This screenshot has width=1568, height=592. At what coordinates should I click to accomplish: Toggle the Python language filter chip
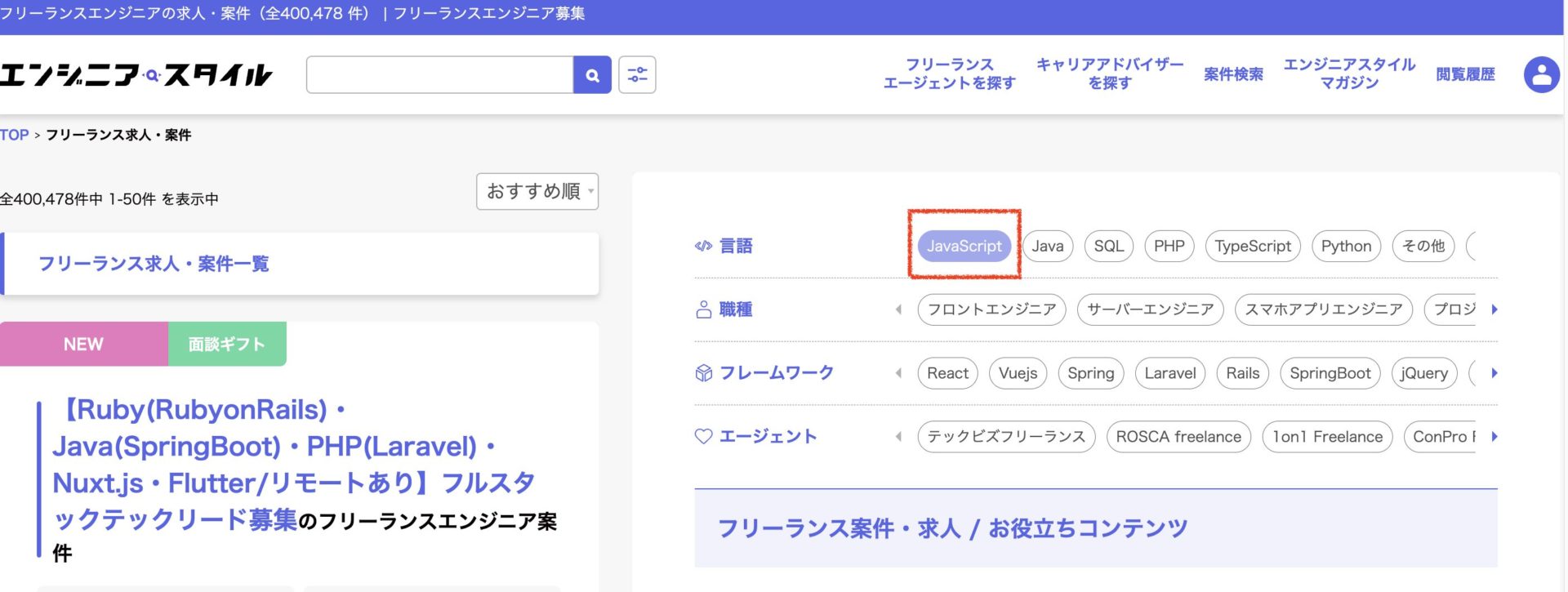1345,246
